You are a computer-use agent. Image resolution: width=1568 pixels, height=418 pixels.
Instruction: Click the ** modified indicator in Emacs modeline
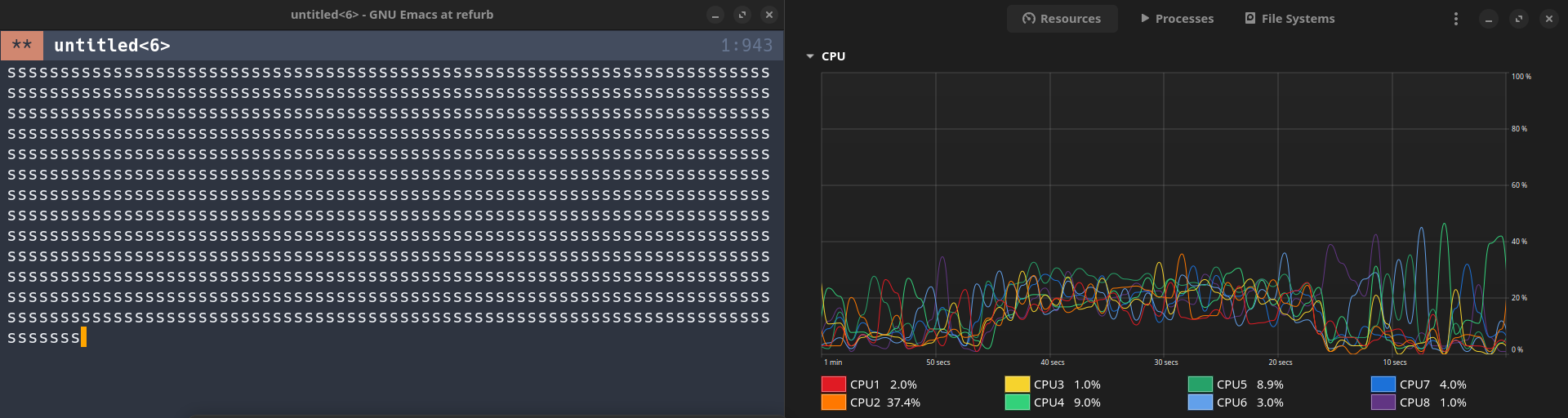[22, 46]
